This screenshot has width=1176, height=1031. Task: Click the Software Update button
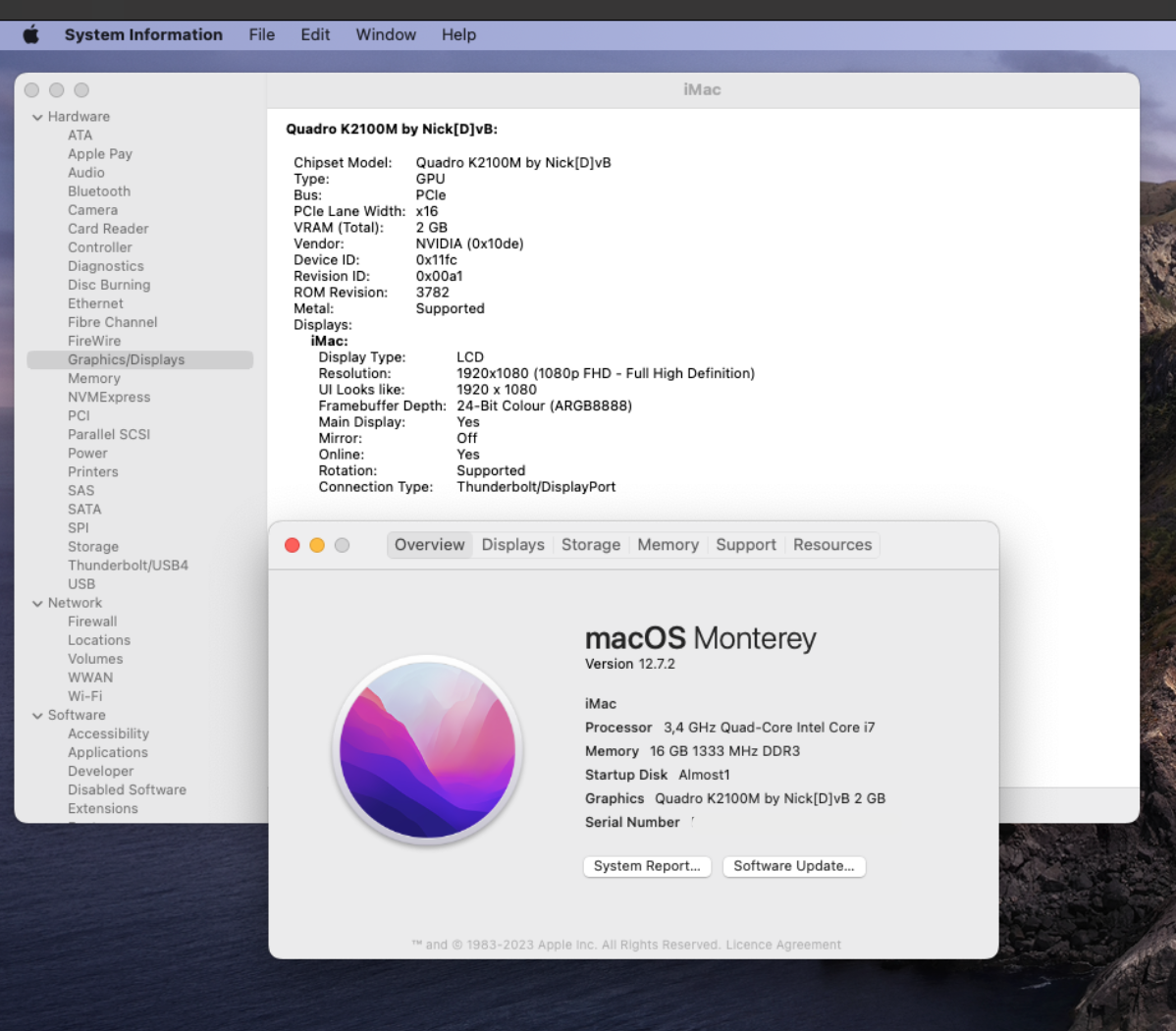point(793,866)
